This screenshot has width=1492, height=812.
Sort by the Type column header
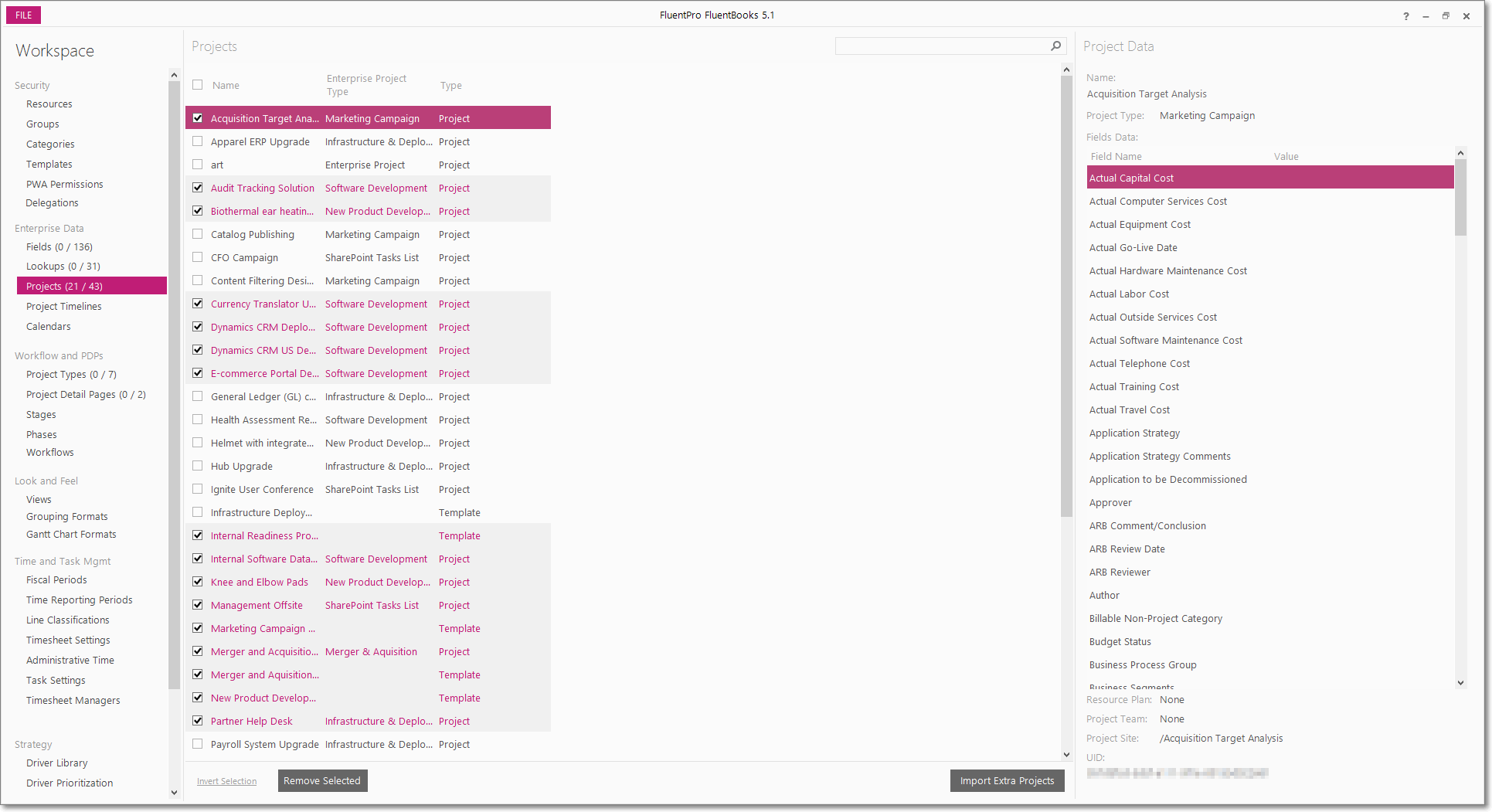(451, 86)
